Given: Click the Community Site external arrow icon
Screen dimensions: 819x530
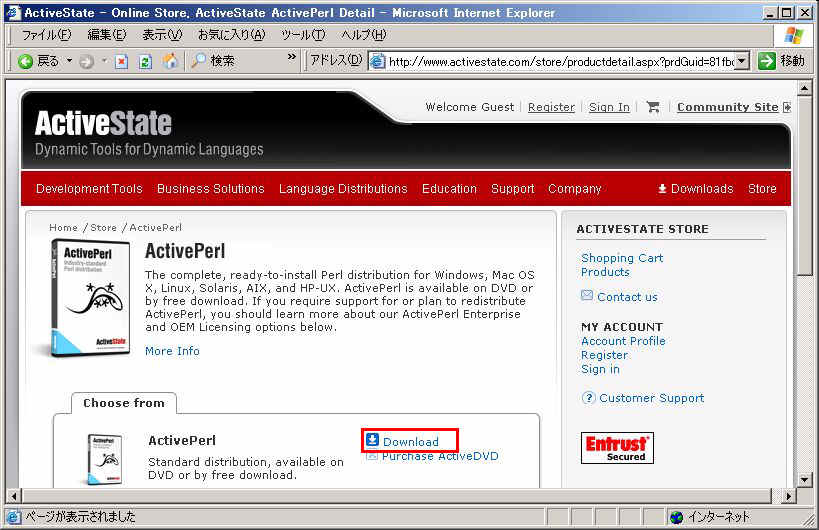Looking at the screenshot, I should [x=787, y=107].
